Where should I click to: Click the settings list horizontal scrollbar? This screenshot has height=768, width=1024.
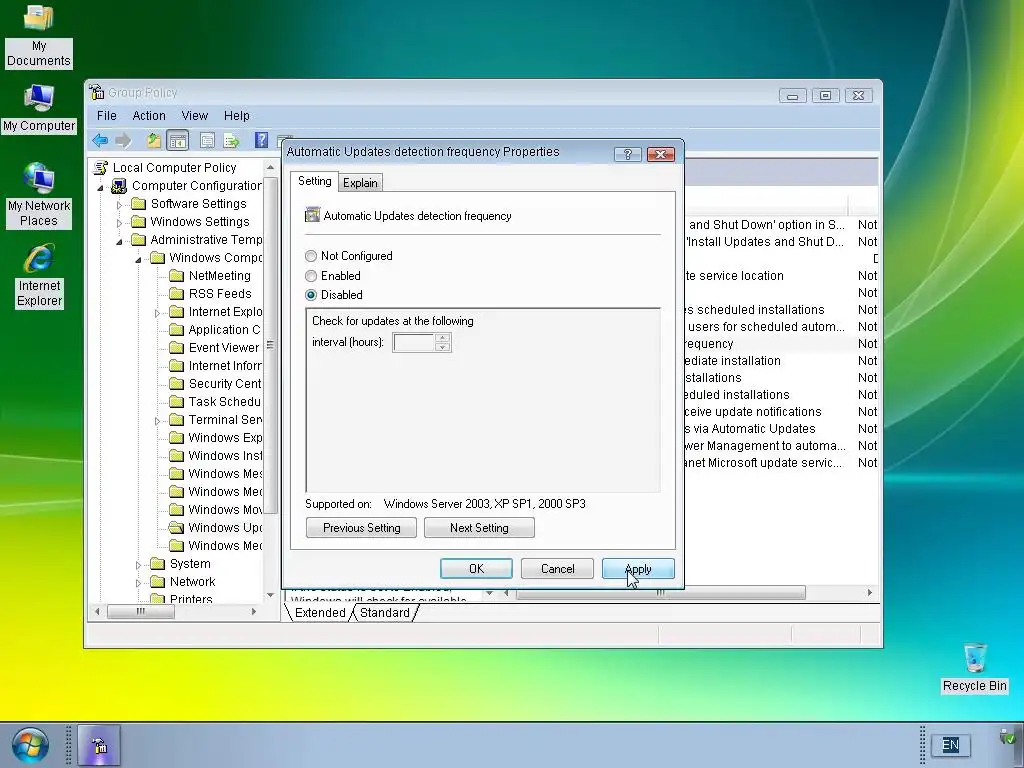tap(660, 593)
